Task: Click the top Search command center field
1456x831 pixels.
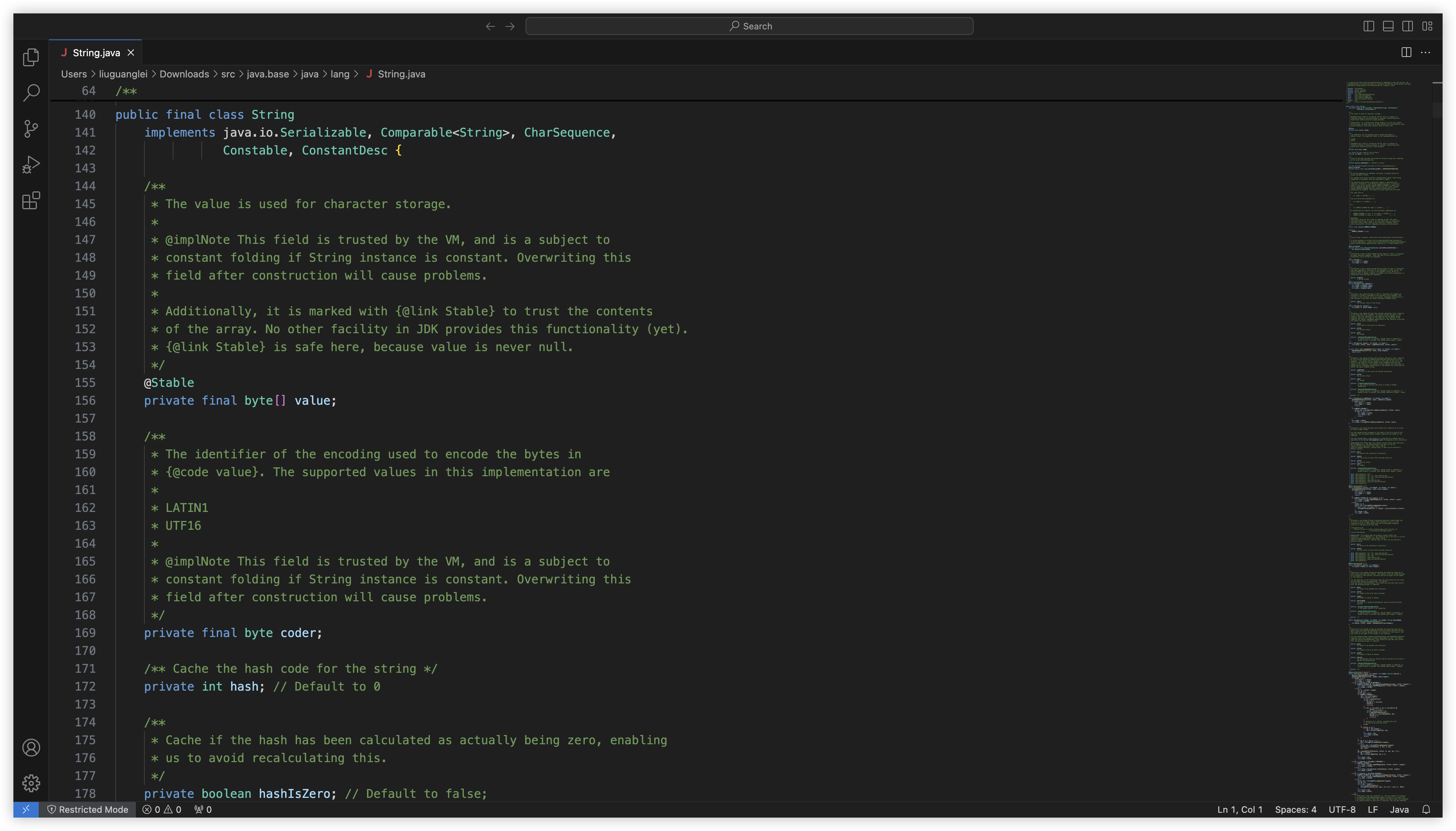Action: pos(749,26)
